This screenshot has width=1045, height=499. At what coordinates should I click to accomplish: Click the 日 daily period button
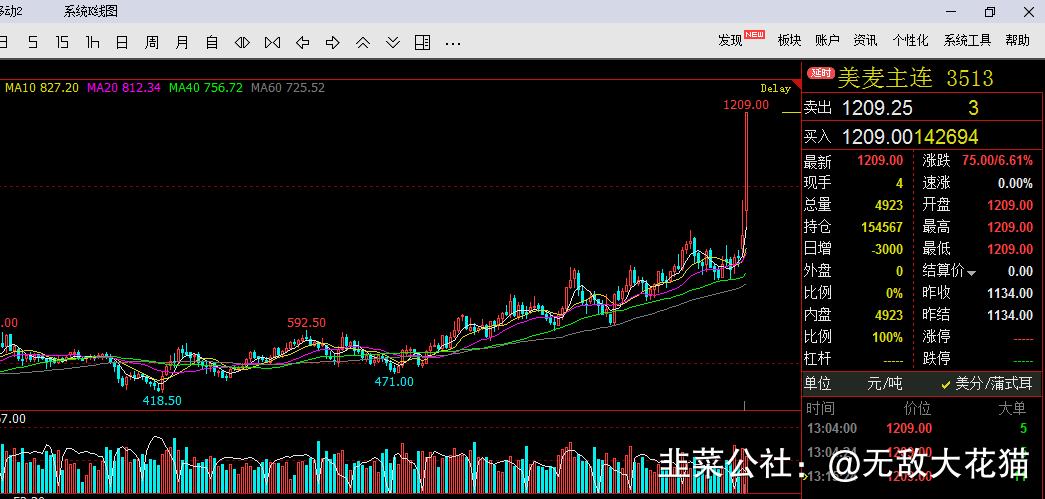tap(122, 42)
